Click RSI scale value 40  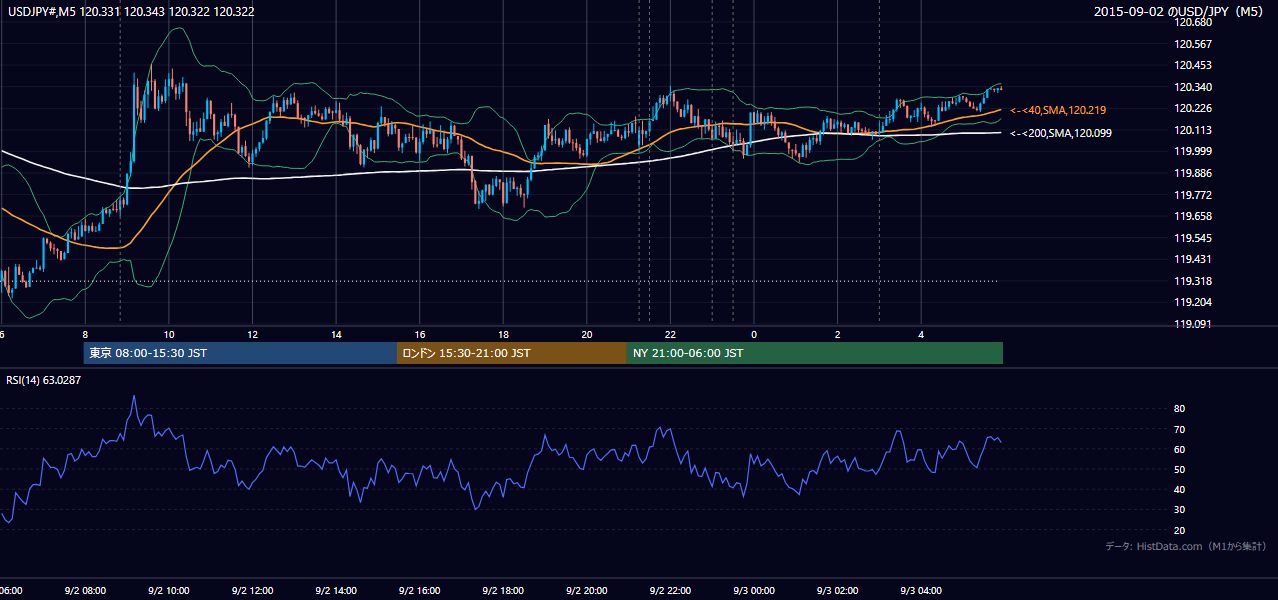(1179, 489)
